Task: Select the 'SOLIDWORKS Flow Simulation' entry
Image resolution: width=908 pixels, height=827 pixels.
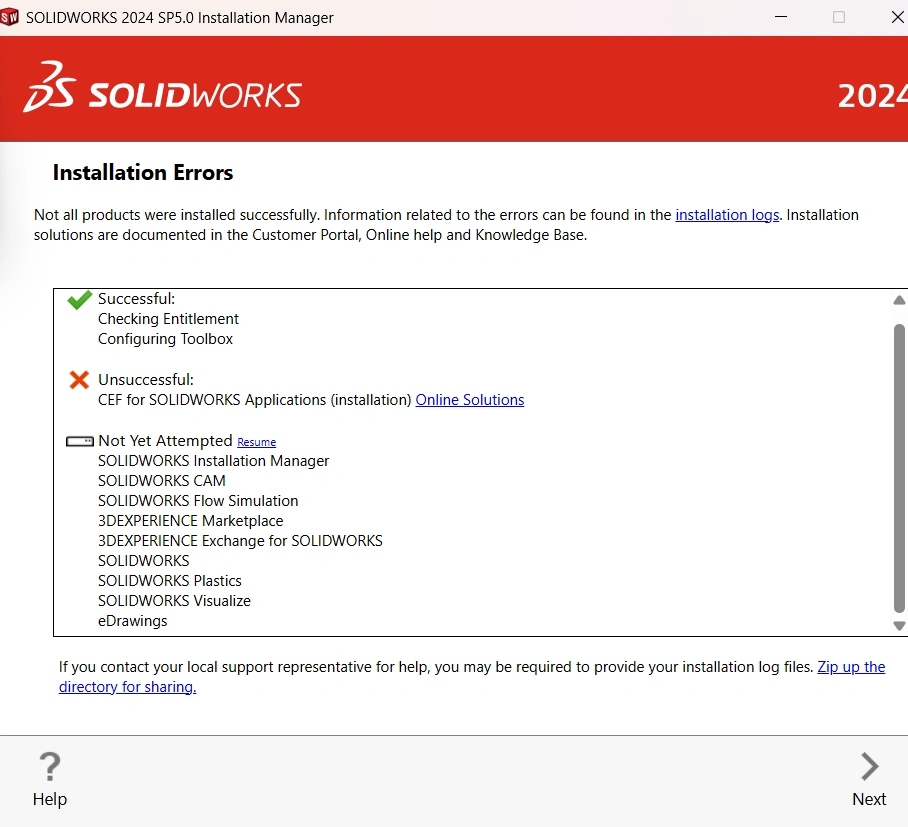Action: (198, 501)
